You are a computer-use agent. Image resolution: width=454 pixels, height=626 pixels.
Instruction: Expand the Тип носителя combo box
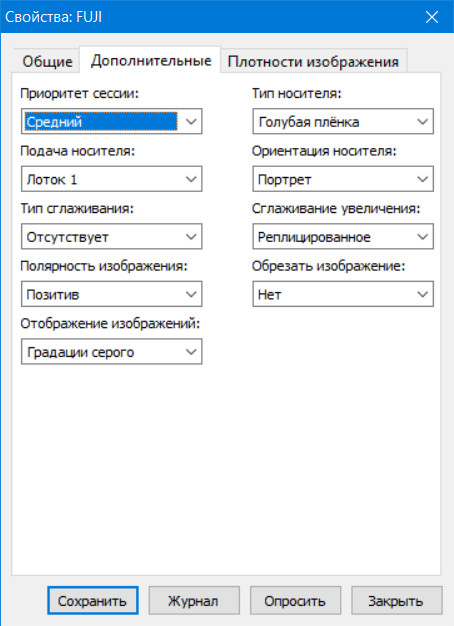tap(343, 121)
